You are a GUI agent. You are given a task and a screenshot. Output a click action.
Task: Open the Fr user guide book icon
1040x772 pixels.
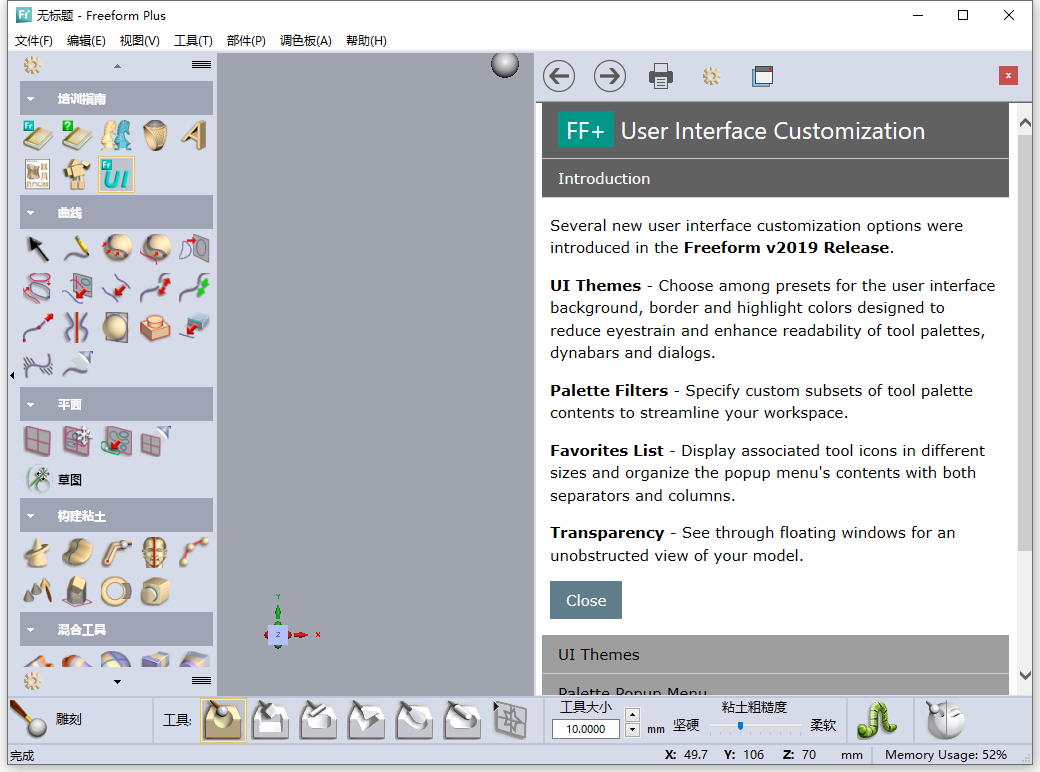[38, 136]
